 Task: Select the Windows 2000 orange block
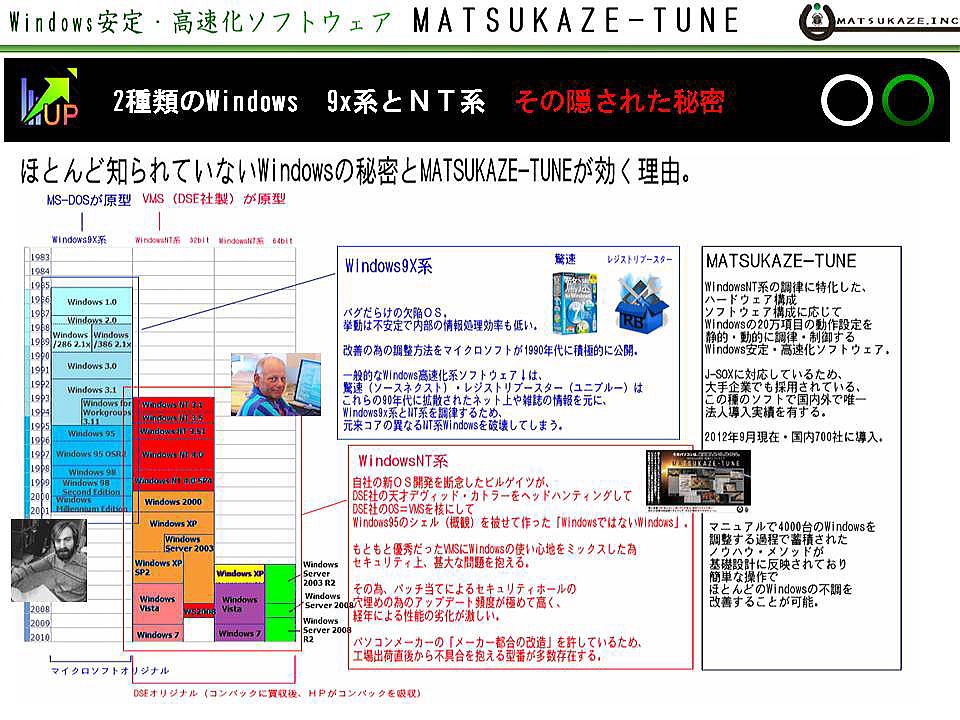click(x=173, y=502)
